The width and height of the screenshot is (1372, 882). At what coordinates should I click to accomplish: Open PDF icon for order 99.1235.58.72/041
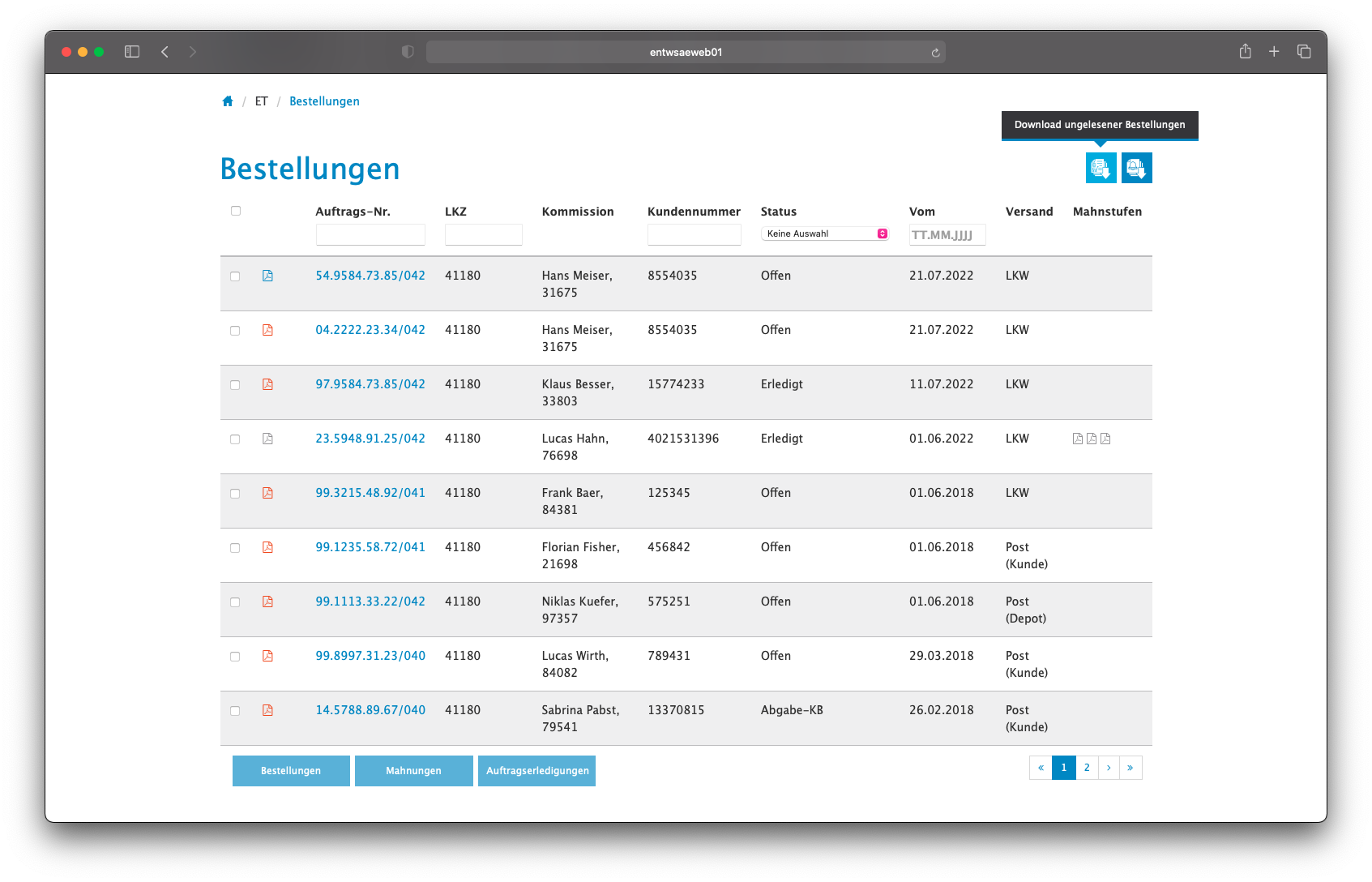coord(267,547)
